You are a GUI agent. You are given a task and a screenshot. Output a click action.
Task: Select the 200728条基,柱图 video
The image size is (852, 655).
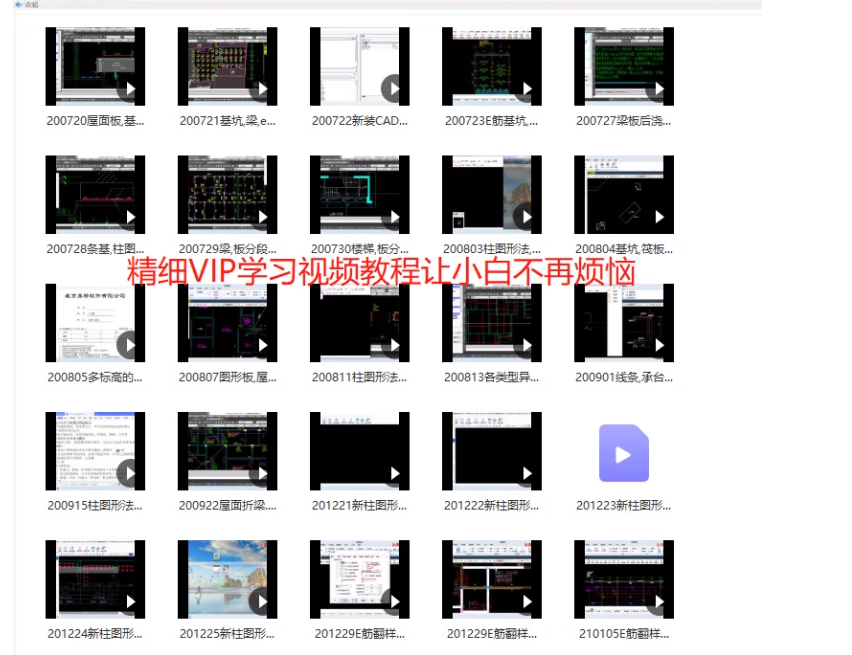(x=95, y=194)
